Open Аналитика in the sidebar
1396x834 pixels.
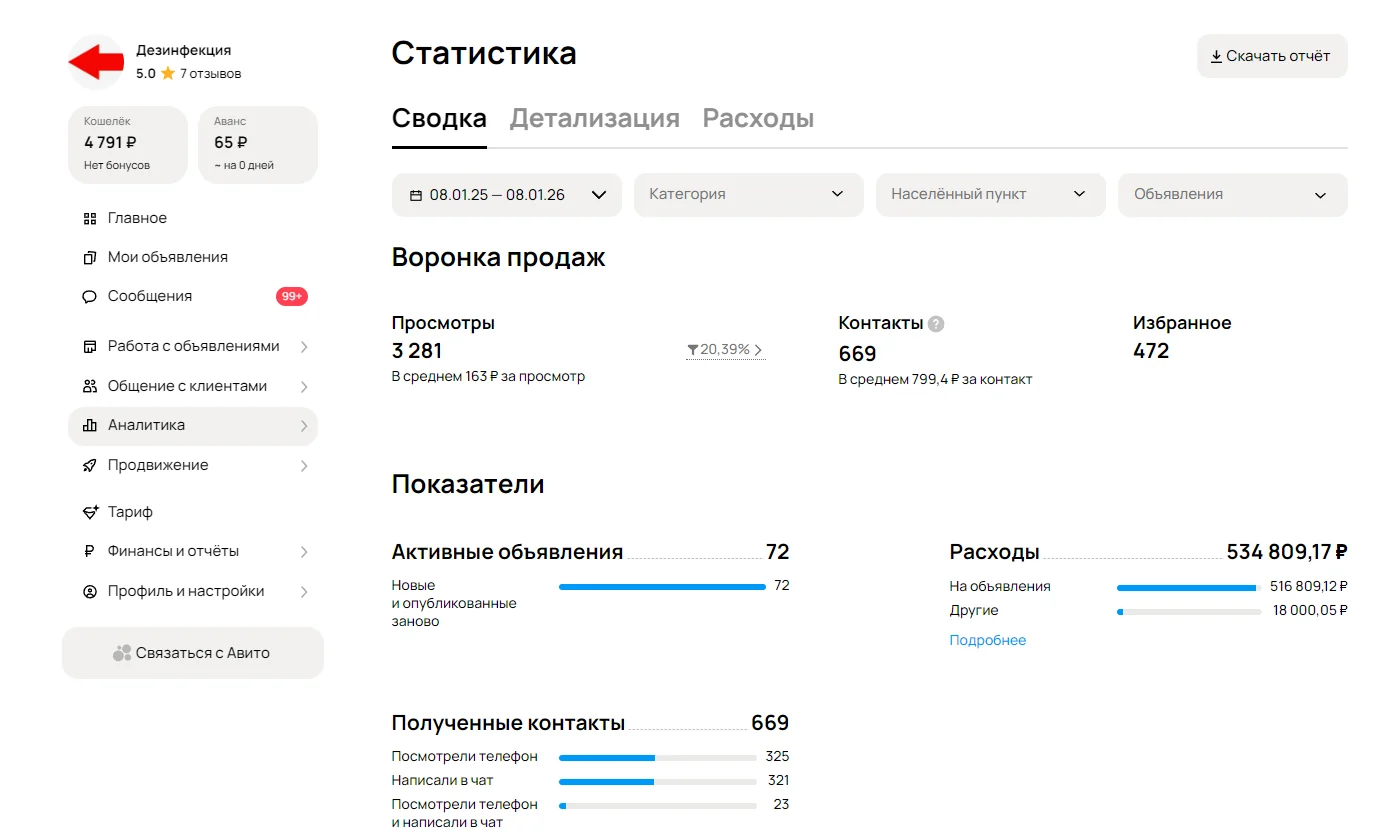193,426
